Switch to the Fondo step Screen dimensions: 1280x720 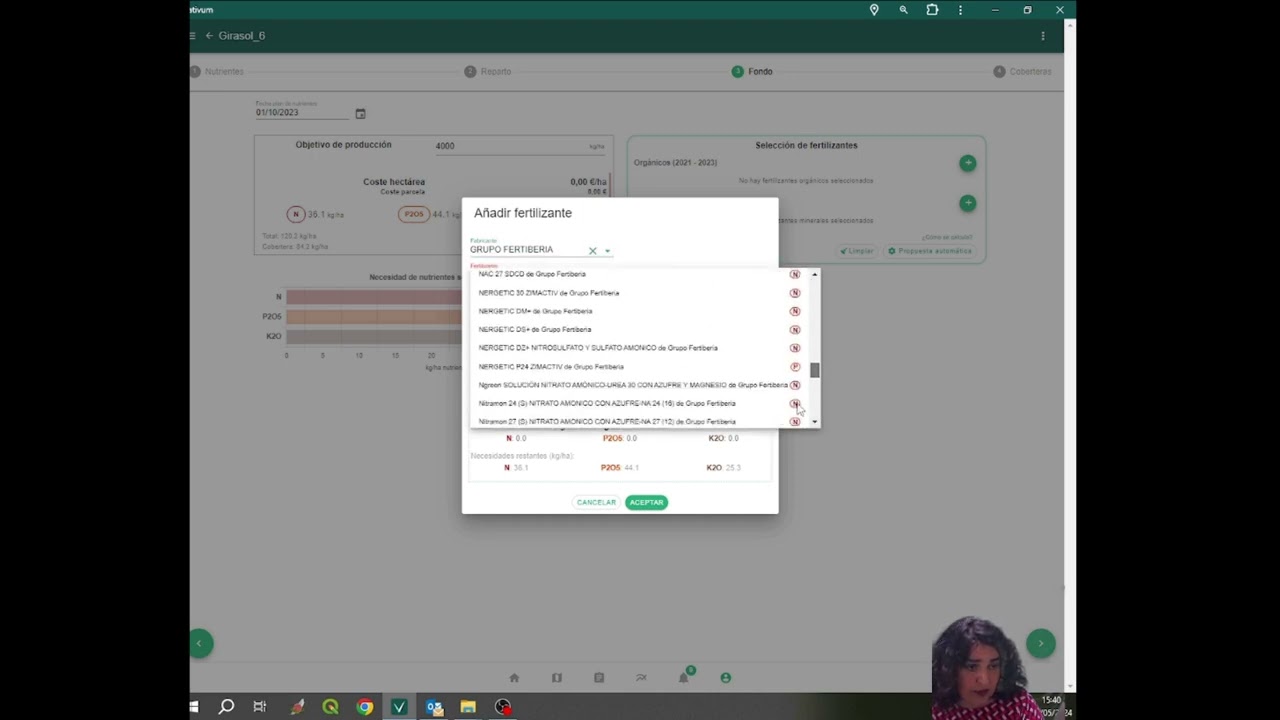pyautogui.click(x=752, y=72)
